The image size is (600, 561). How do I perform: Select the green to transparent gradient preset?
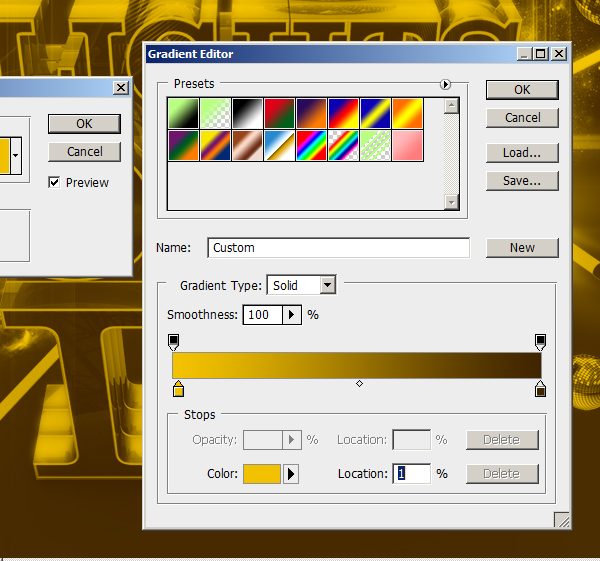coord(216,113)
